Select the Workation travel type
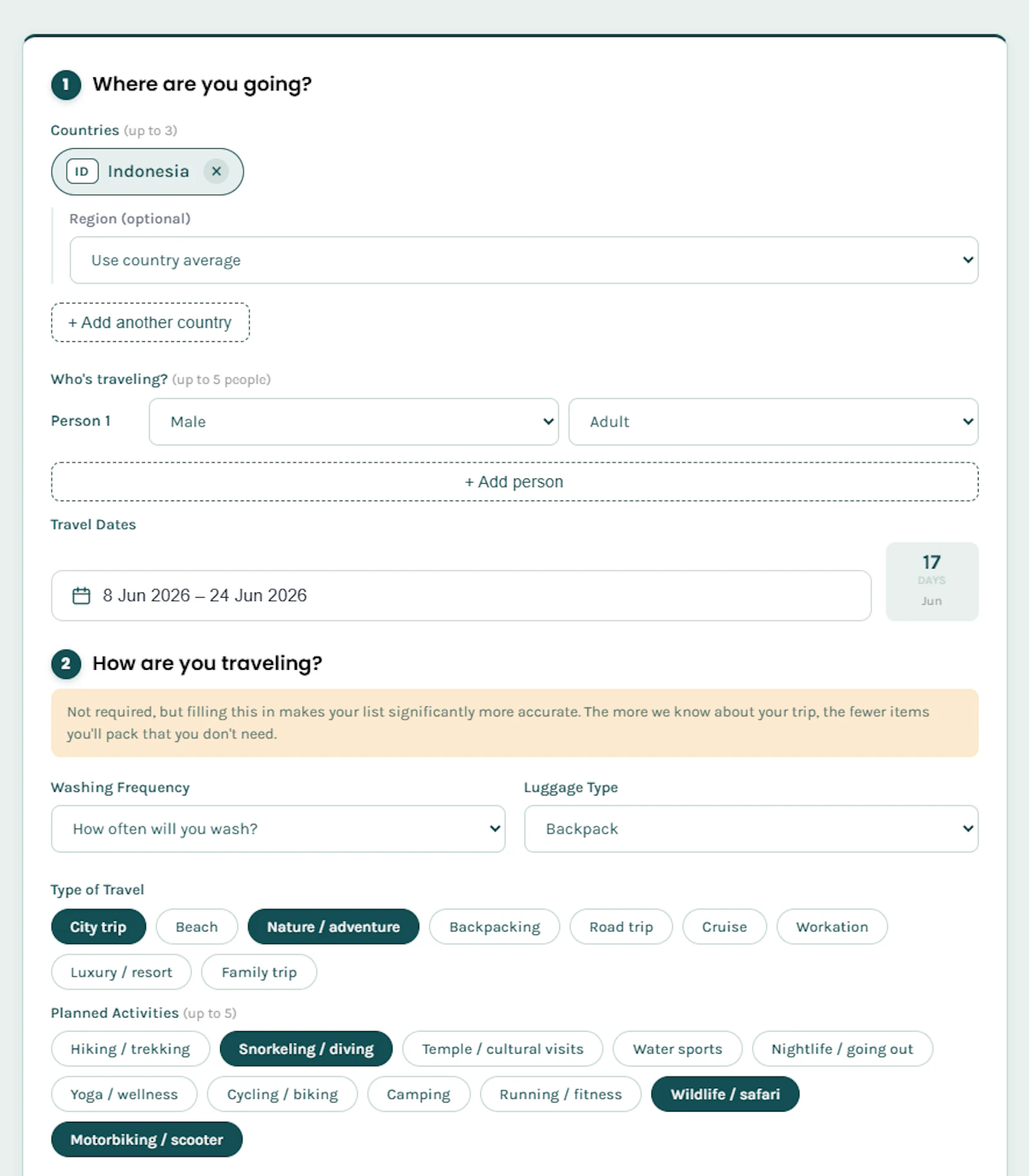Image resolution: width=1030 pixels, height=1176 pixels. coord(832,927)
